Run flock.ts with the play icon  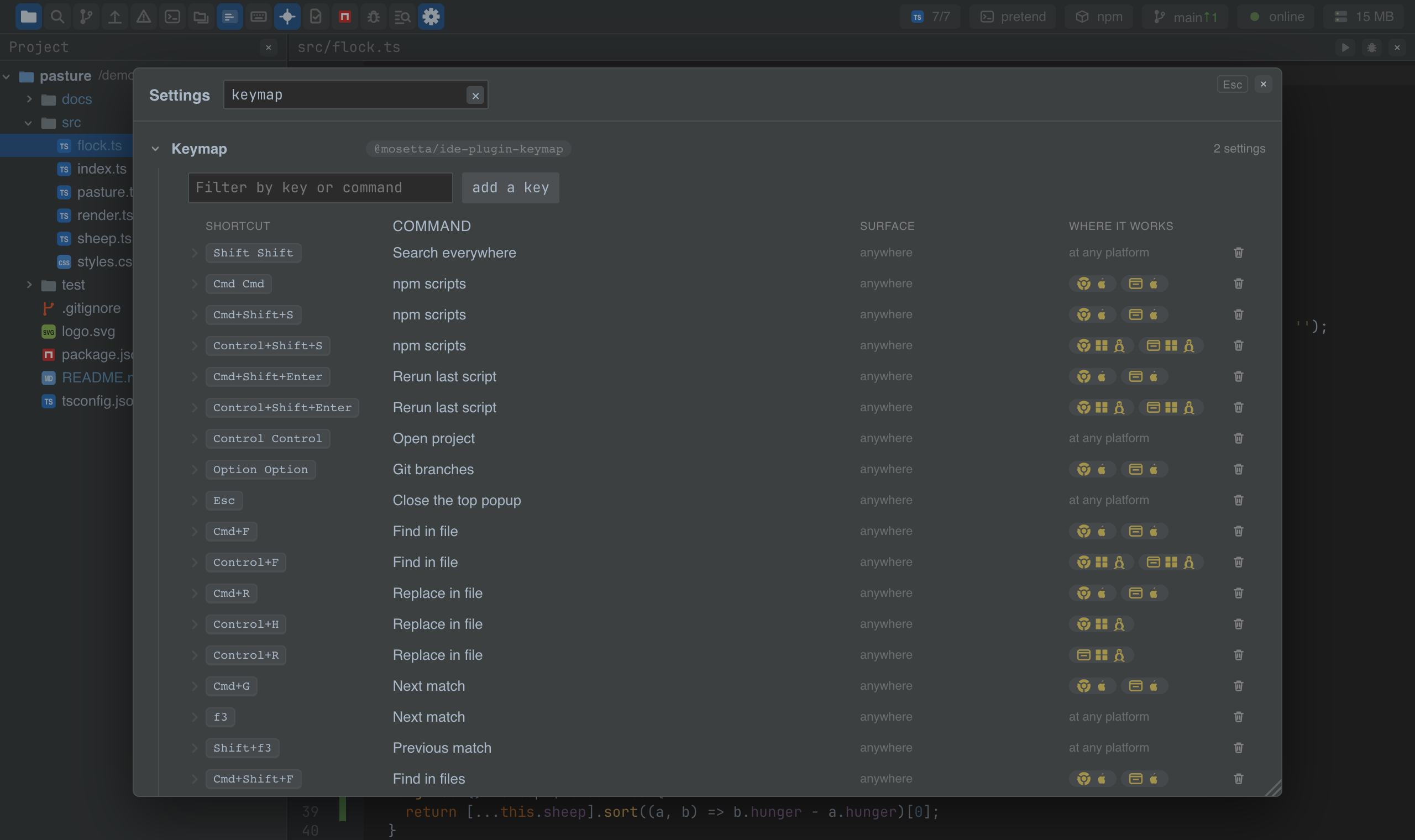[1345, 48]
